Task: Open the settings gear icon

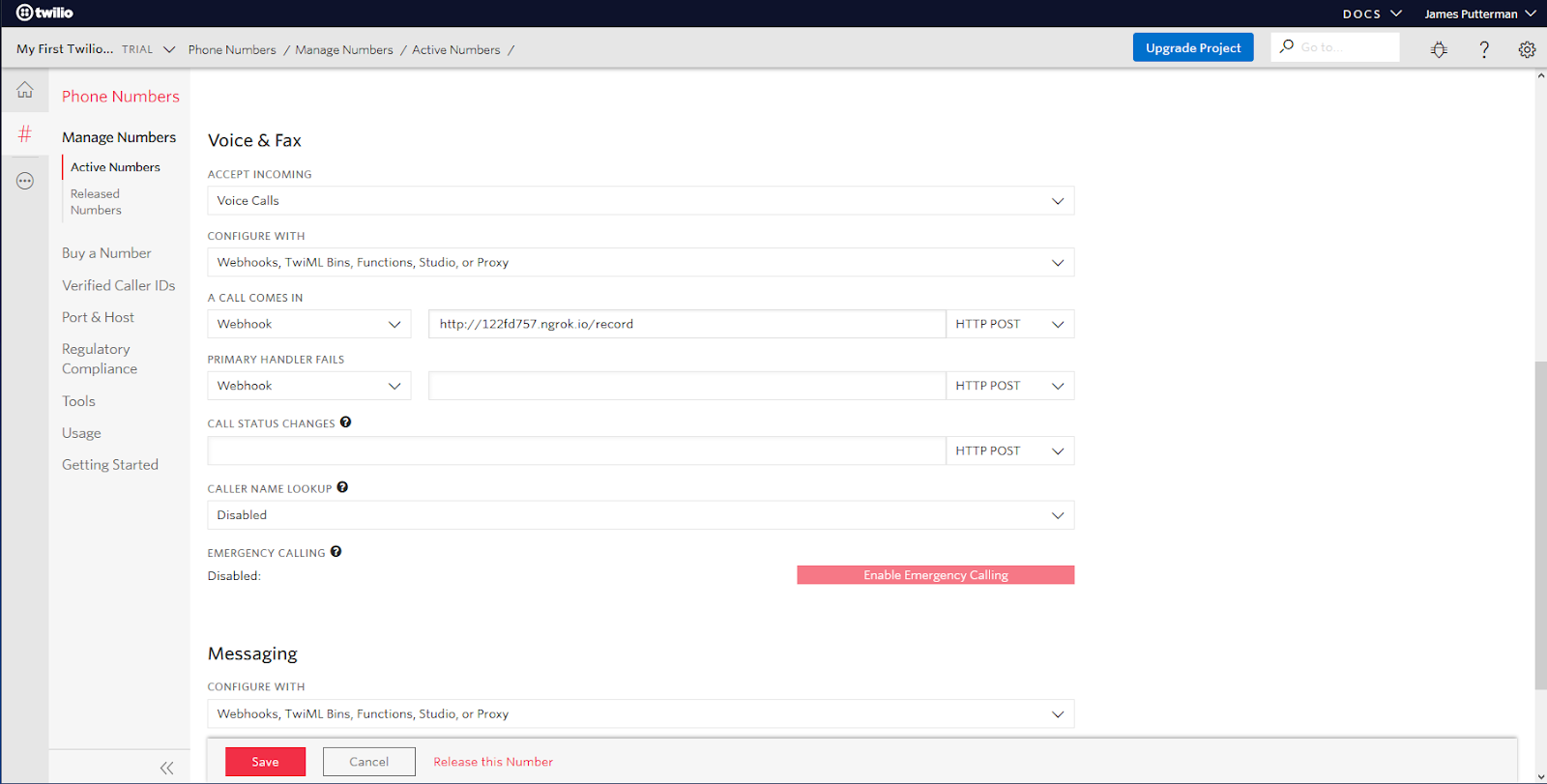Action: click(1527, 49)
